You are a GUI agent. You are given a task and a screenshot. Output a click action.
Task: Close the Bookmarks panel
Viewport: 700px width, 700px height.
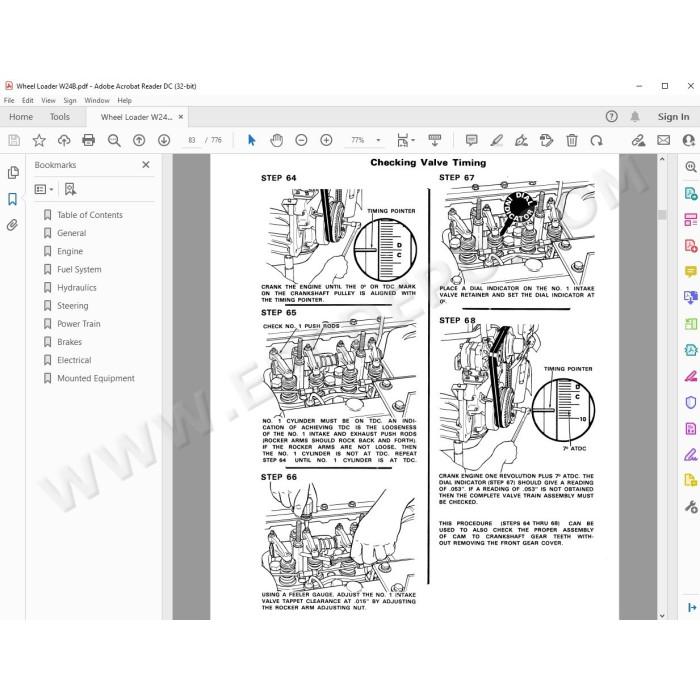click(146, 165)
